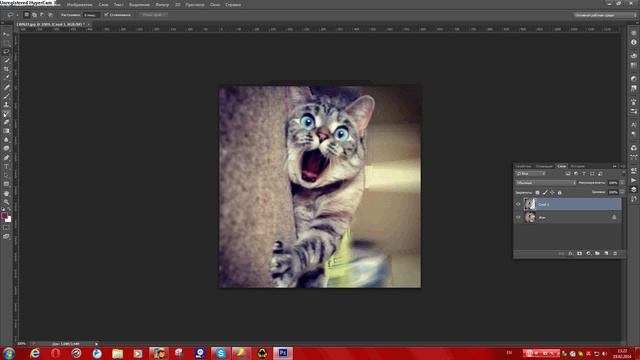
Task: Toggle lock image pixels brush icon
Action: tap(545, 193)
